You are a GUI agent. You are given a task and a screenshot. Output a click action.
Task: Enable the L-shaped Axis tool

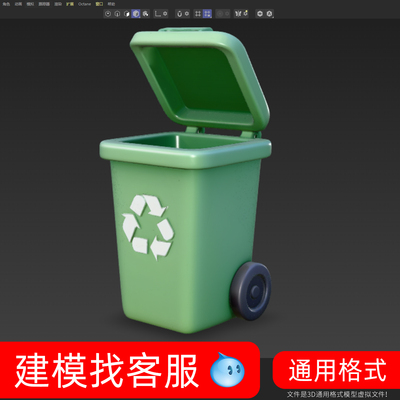pyautogui.click(x=158, y=14)
